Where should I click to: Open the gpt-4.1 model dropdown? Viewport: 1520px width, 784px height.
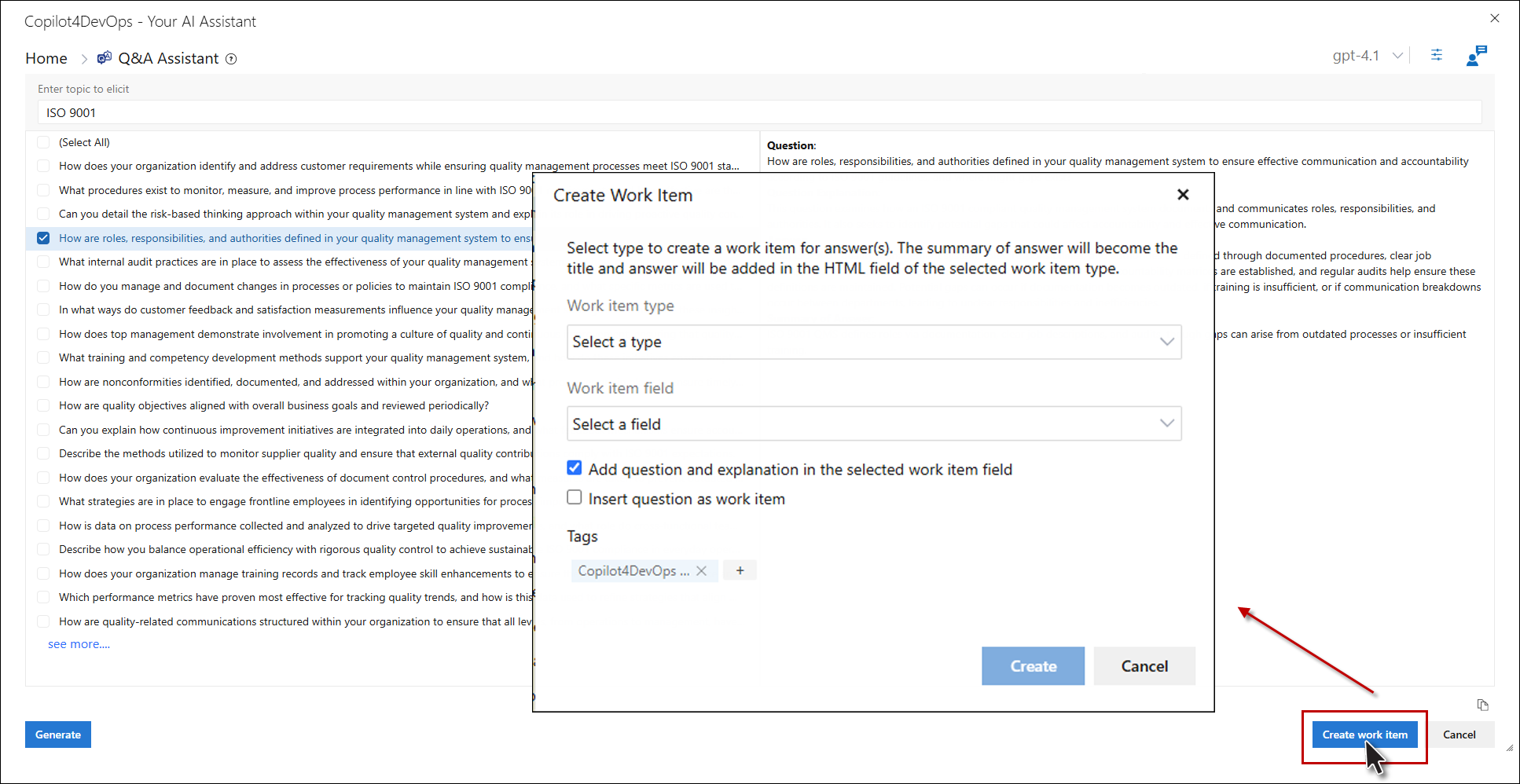tap(1368, 56)
